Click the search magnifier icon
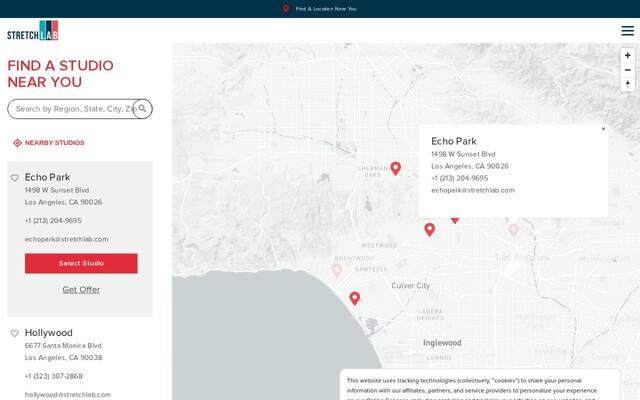This screenshot has width=640, height=400. (x=142, y=109)
